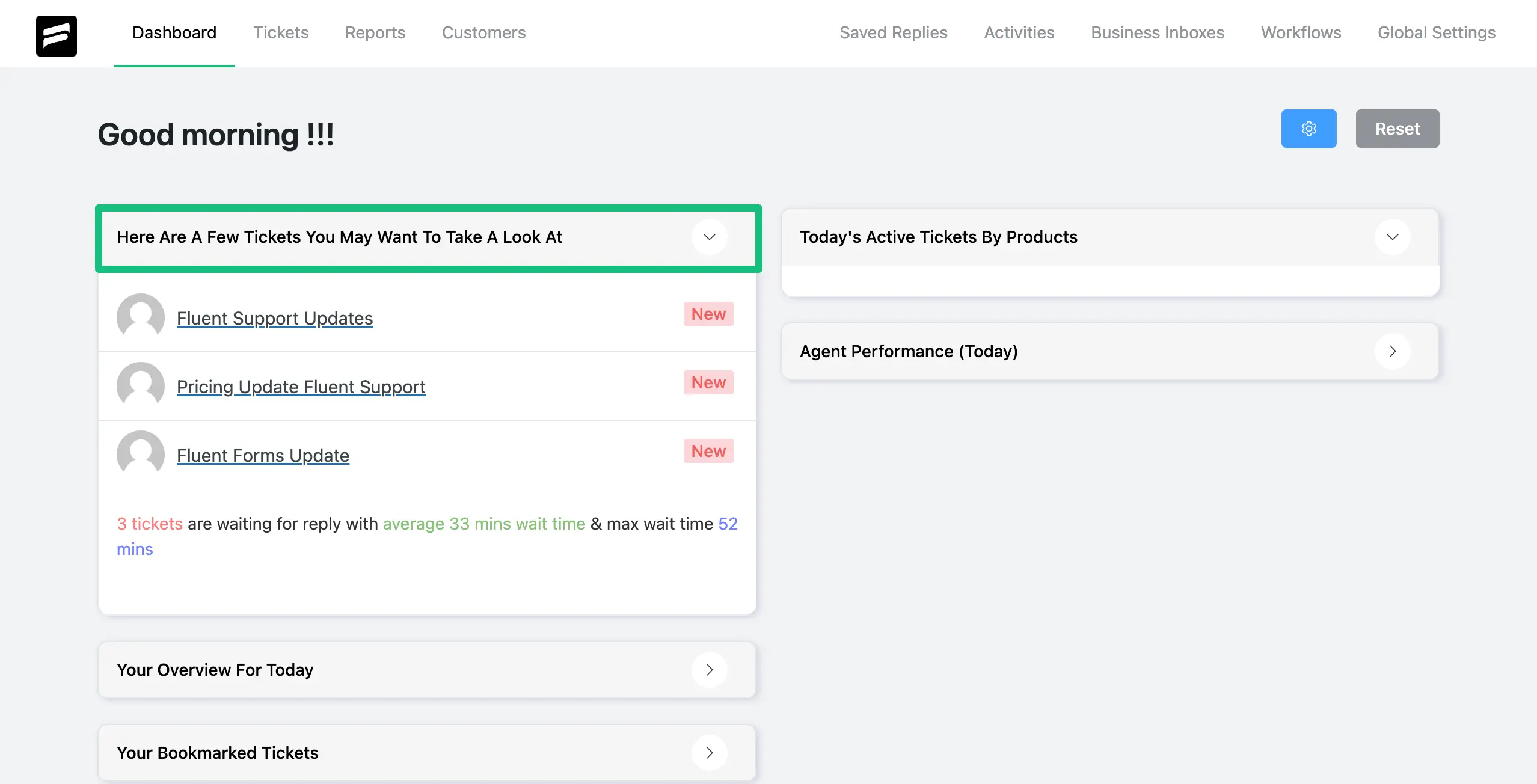Click the 'Good morning !!!' heading
The image size is (1537, 784).
[x=216, y=135]
